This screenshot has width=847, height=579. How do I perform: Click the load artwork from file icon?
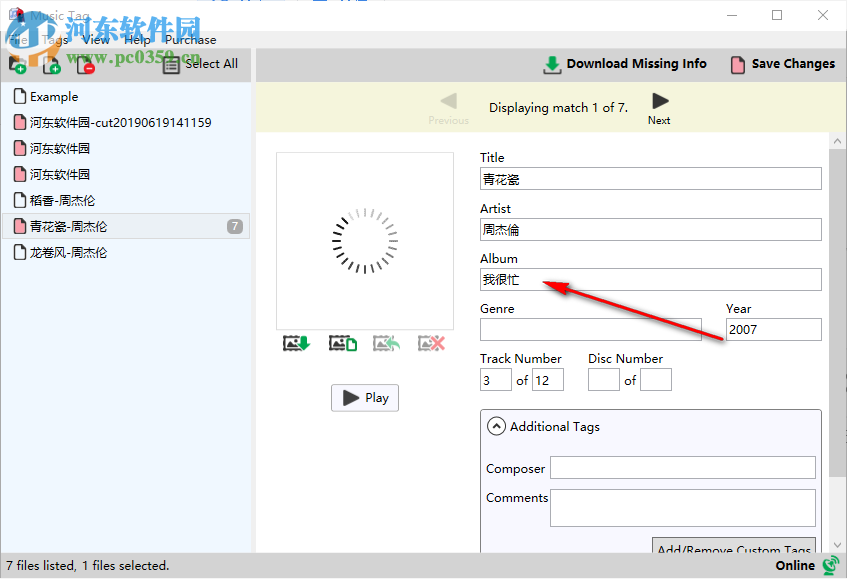coord(343,343)
